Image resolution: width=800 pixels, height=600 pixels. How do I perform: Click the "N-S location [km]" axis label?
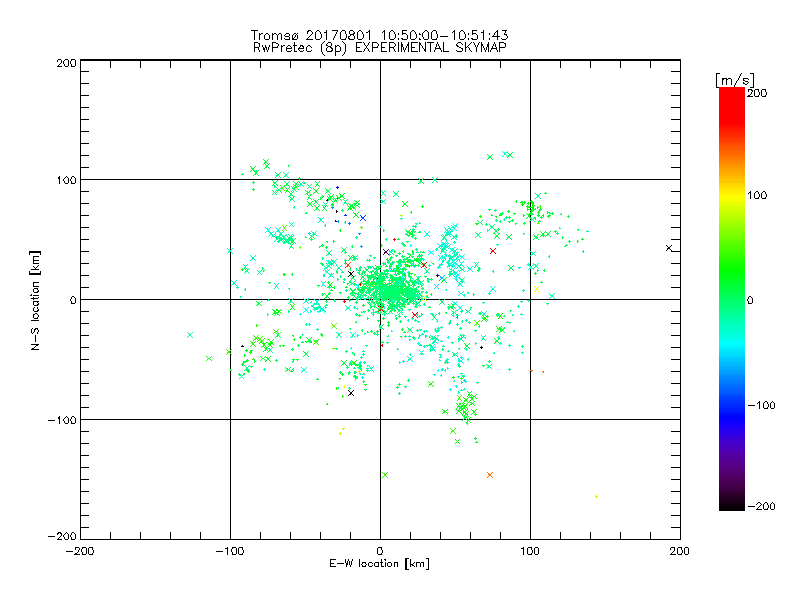click(x=35, y=300)
